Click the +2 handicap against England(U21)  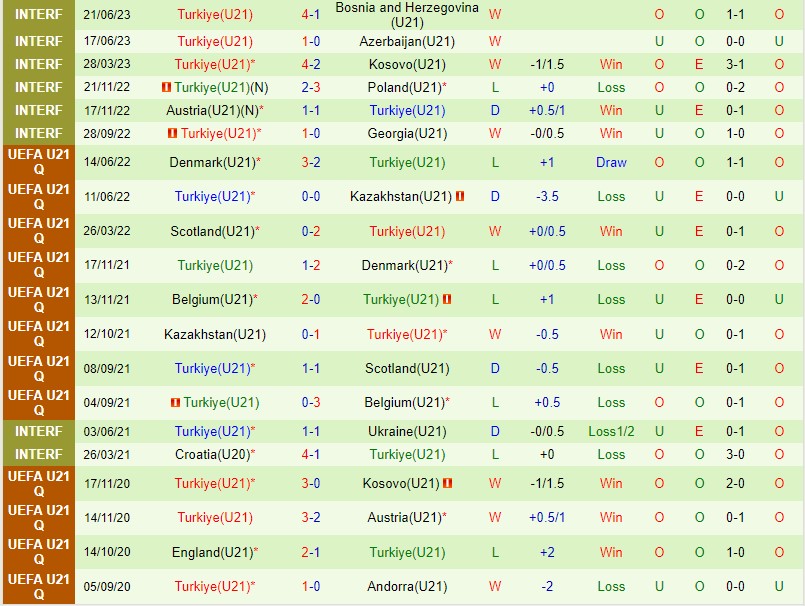point(547,552)
